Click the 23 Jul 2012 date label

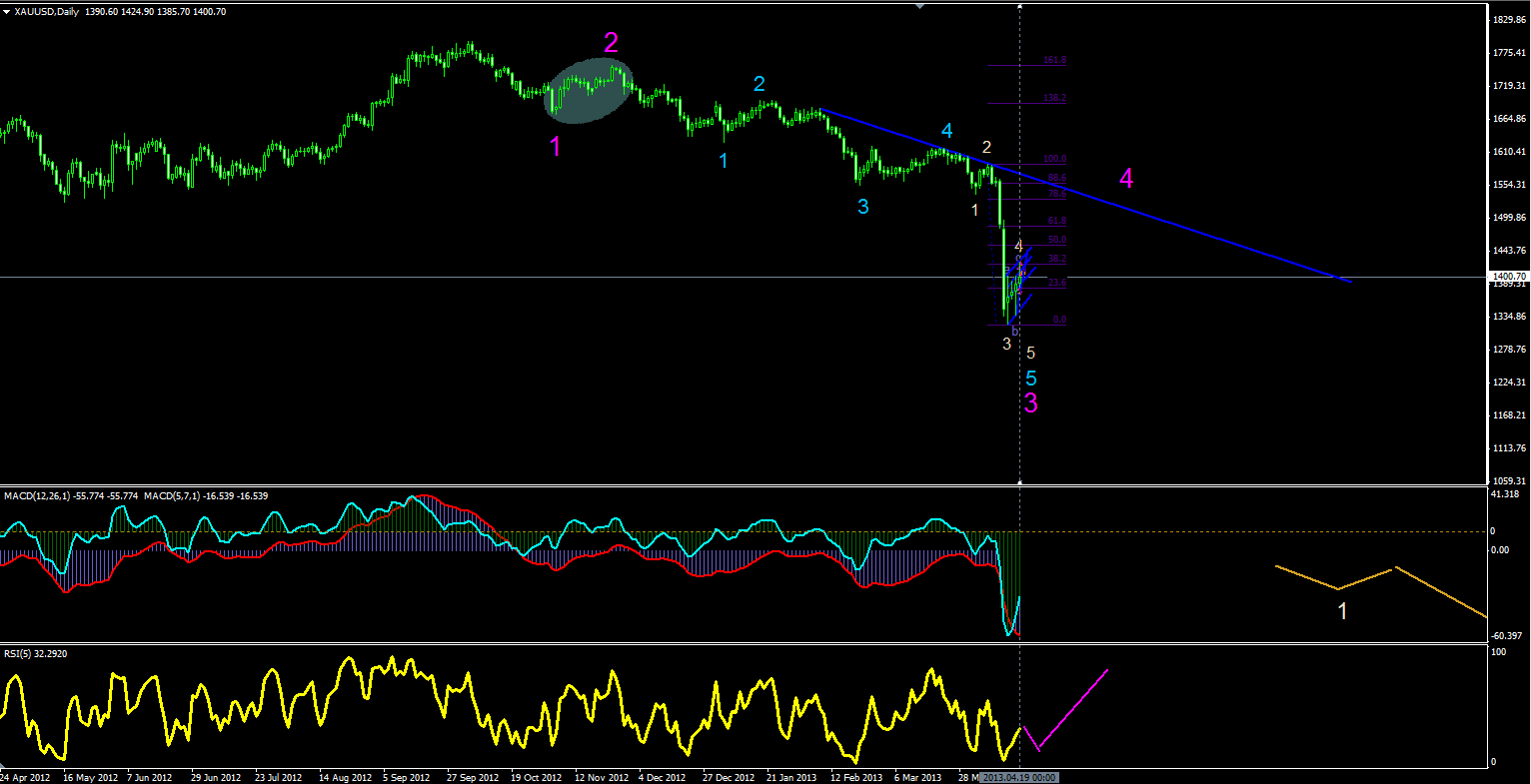279,777
